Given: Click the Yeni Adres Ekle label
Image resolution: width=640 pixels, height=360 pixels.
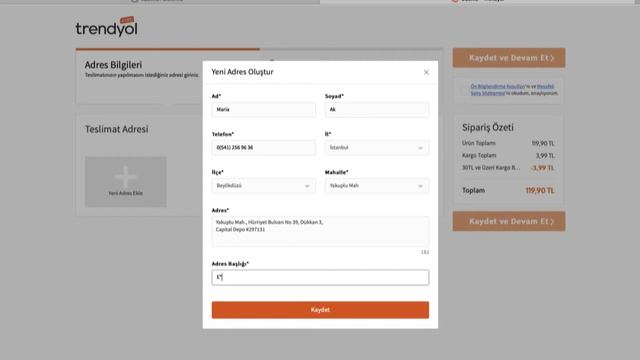Looking at the screenshot, I should (125, 193).
